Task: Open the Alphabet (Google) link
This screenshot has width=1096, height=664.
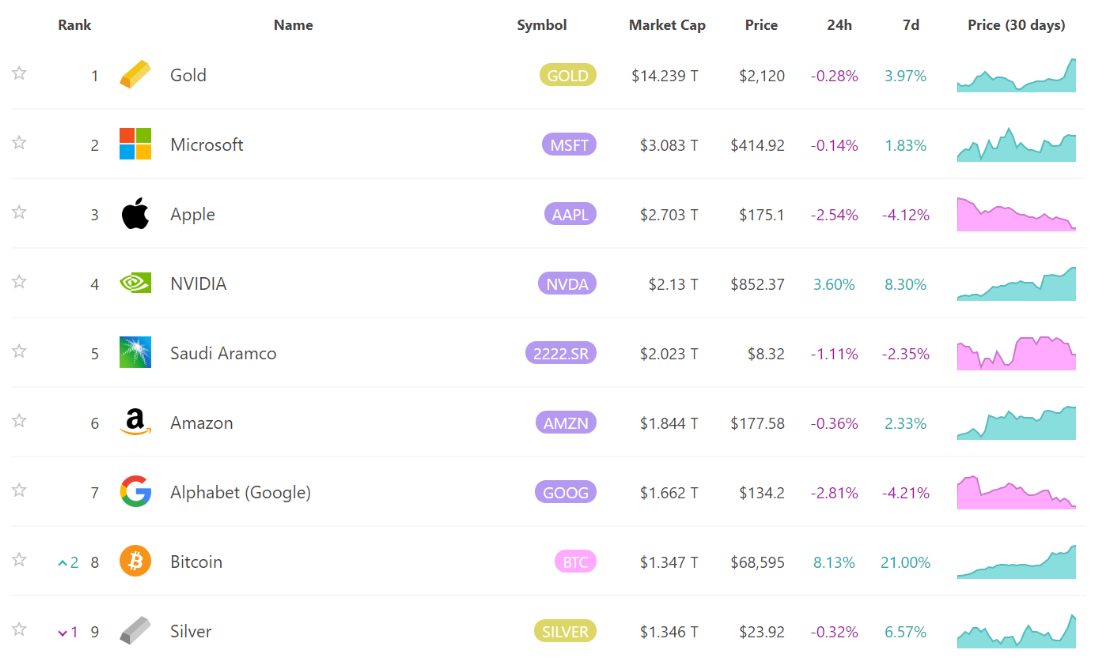Action: (240, 493)
